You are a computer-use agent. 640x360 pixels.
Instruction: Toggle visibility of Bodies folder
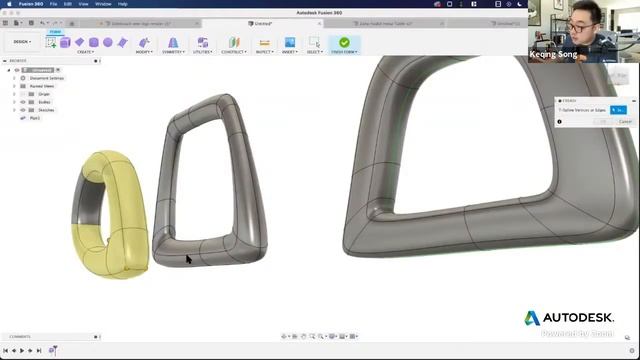point(23,102)
